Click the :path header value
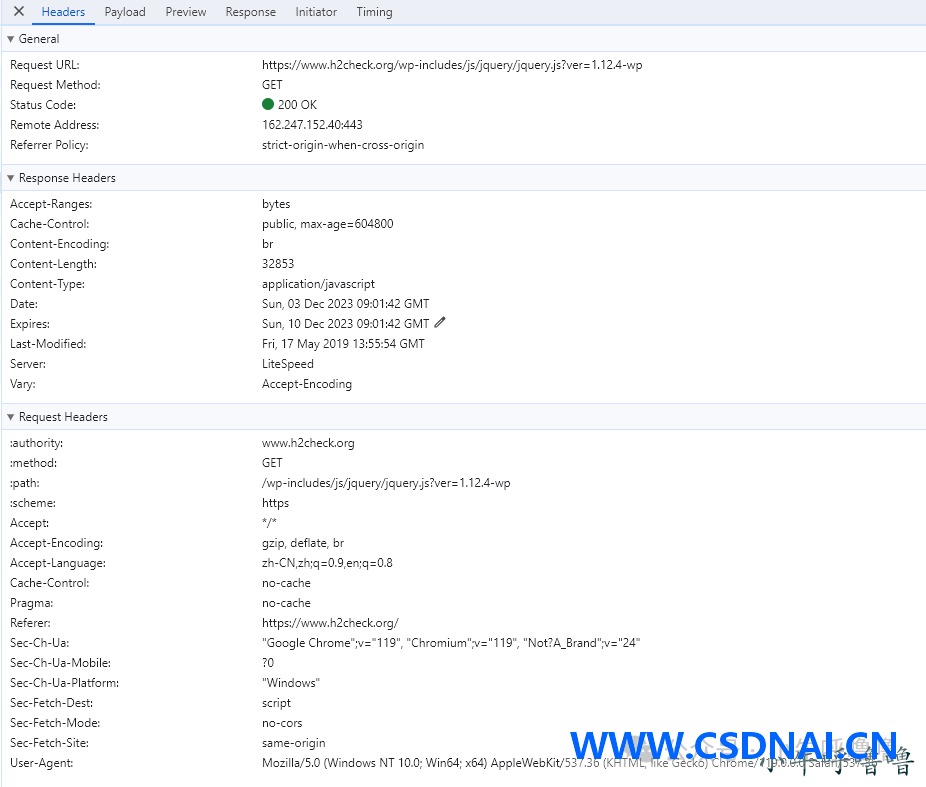 pos(386,483)
